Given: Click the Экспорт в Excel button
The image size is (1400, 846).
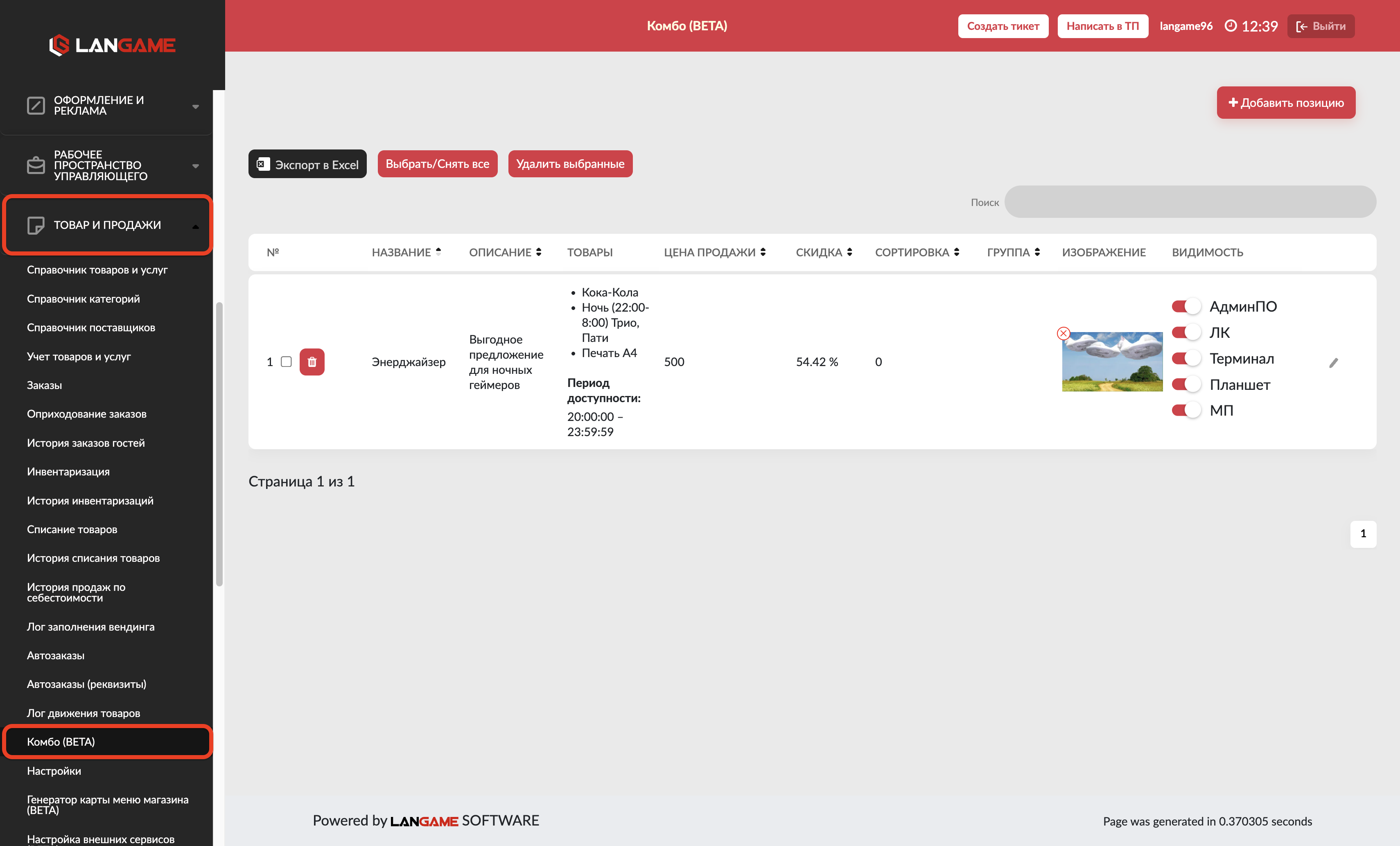Looking at the screenshot, I should tap(307, 164).
